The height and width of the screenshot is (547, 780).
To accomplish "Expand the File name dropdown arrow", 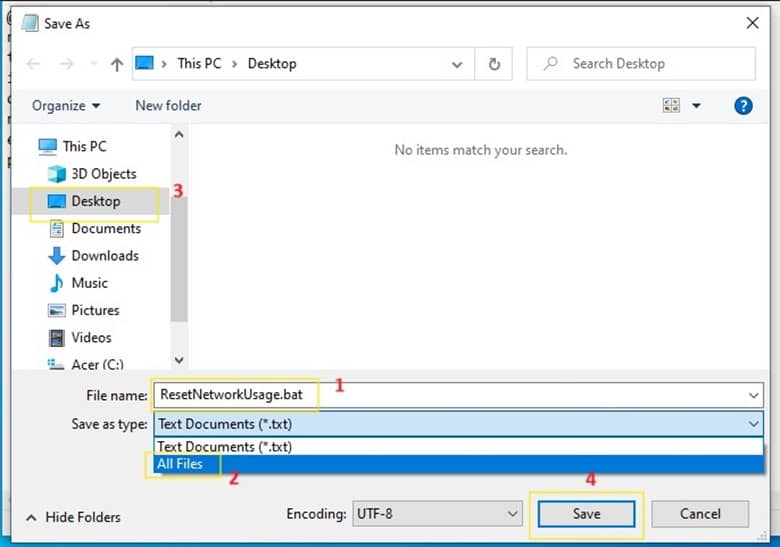I will pyautogui.click(x=753, y=396).
